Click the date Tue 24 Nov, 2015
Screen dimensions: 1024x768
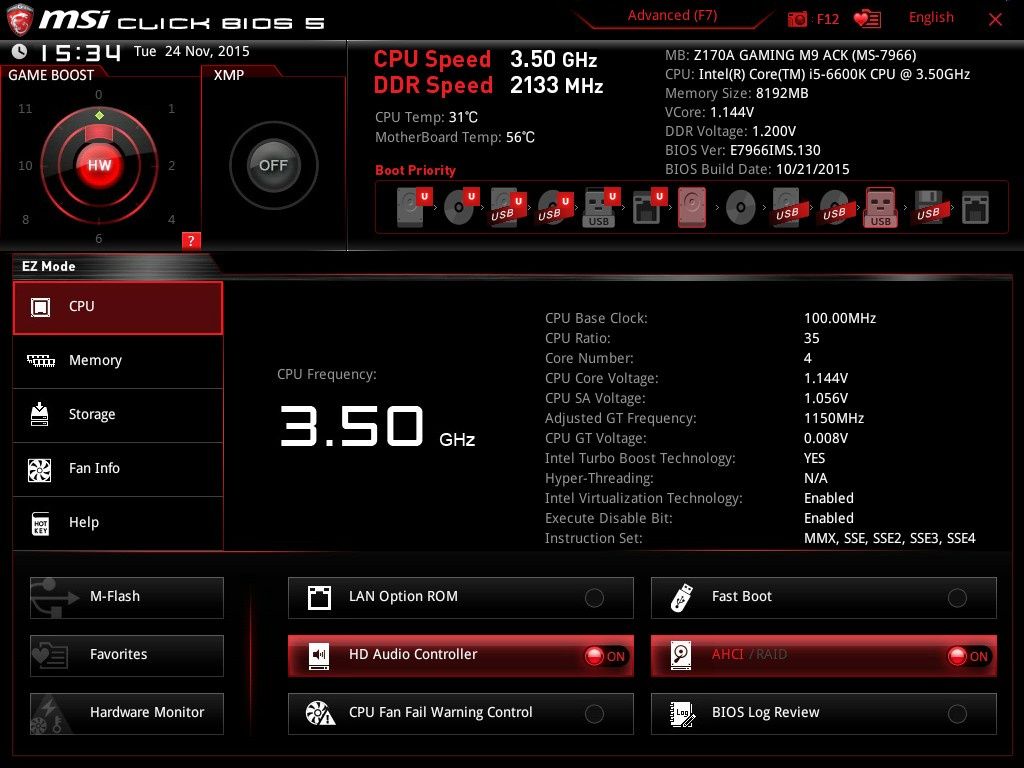[191, 51]
